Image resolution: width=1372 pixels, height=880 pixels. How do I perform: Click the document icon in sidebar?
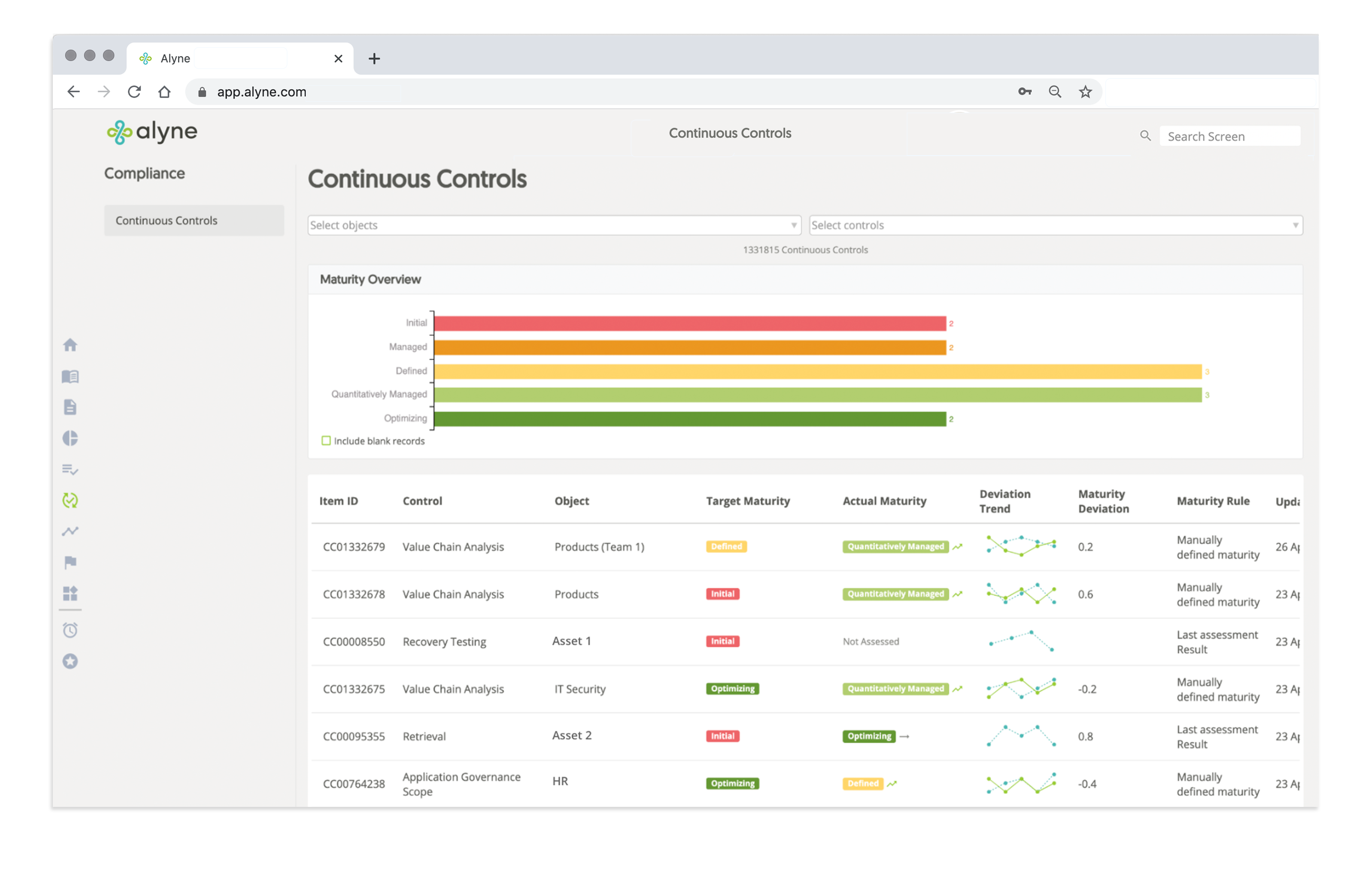click(70, 407)
